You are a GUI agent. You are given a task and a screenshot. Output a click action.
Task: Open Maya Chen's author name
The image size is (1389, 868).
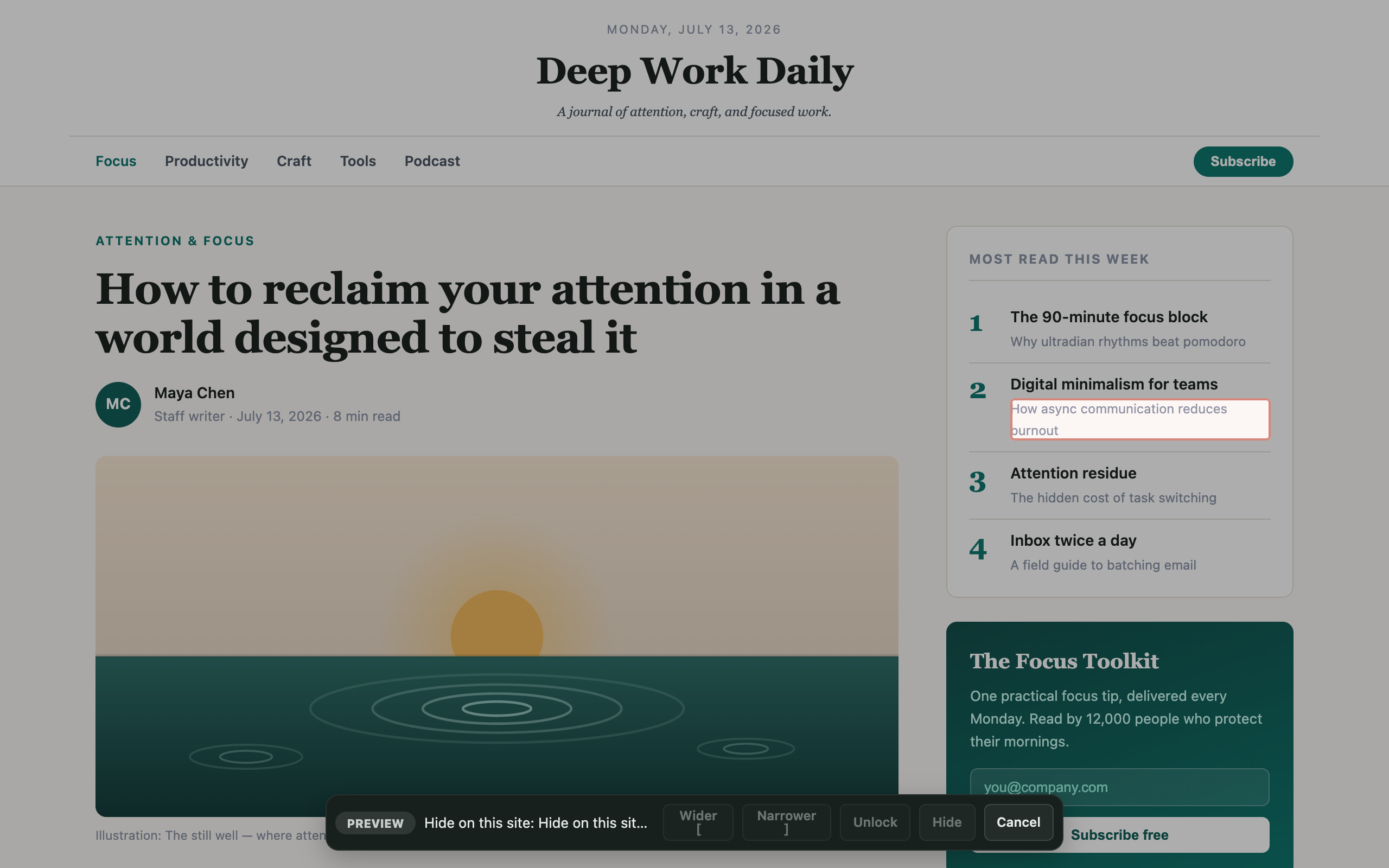(x=194, y=393)
